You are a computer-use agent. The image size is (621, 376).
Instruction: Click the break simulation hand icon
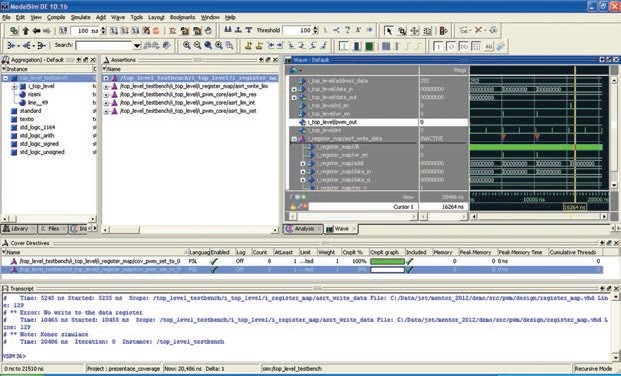(208, 31)
